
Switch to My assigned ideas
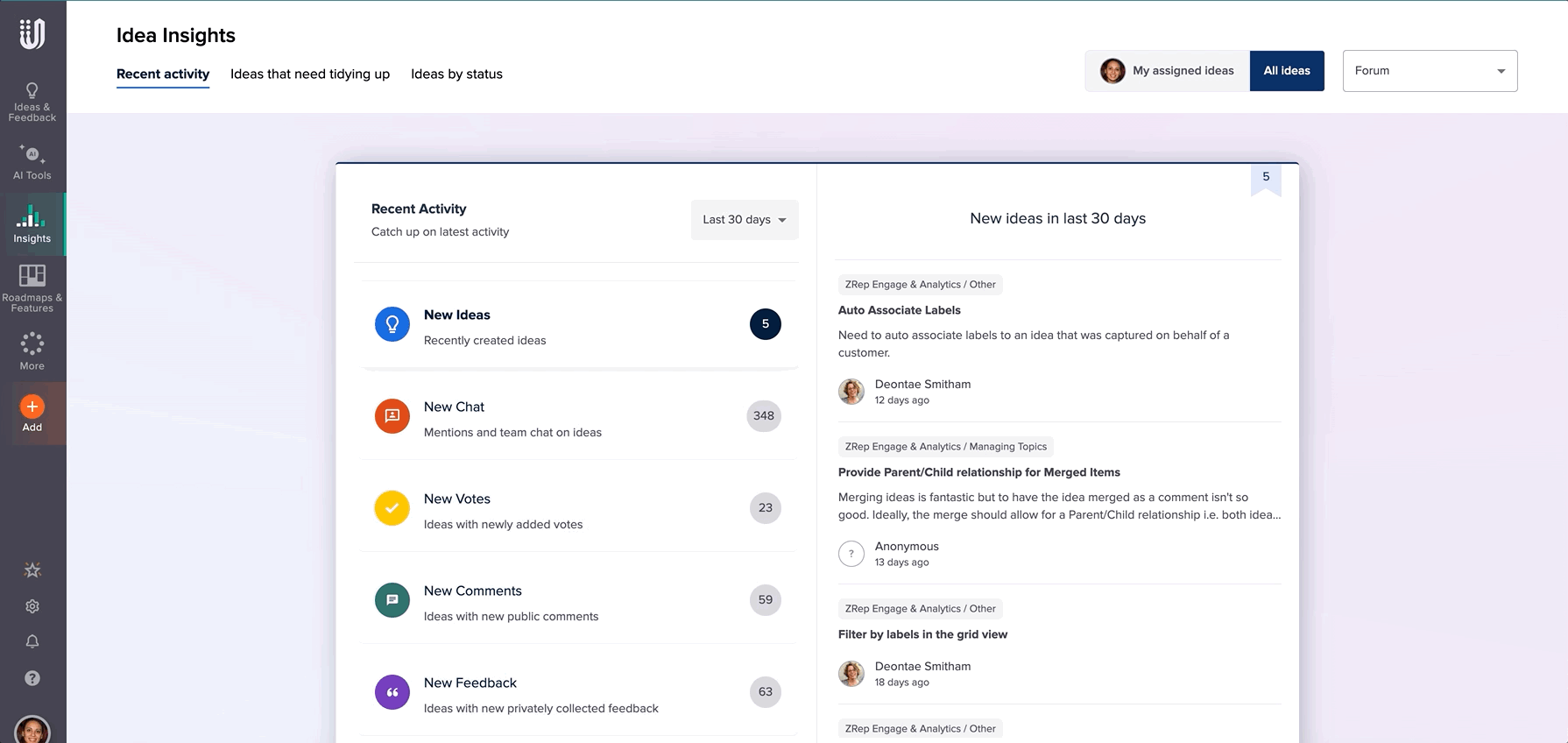click(1168, 71)
